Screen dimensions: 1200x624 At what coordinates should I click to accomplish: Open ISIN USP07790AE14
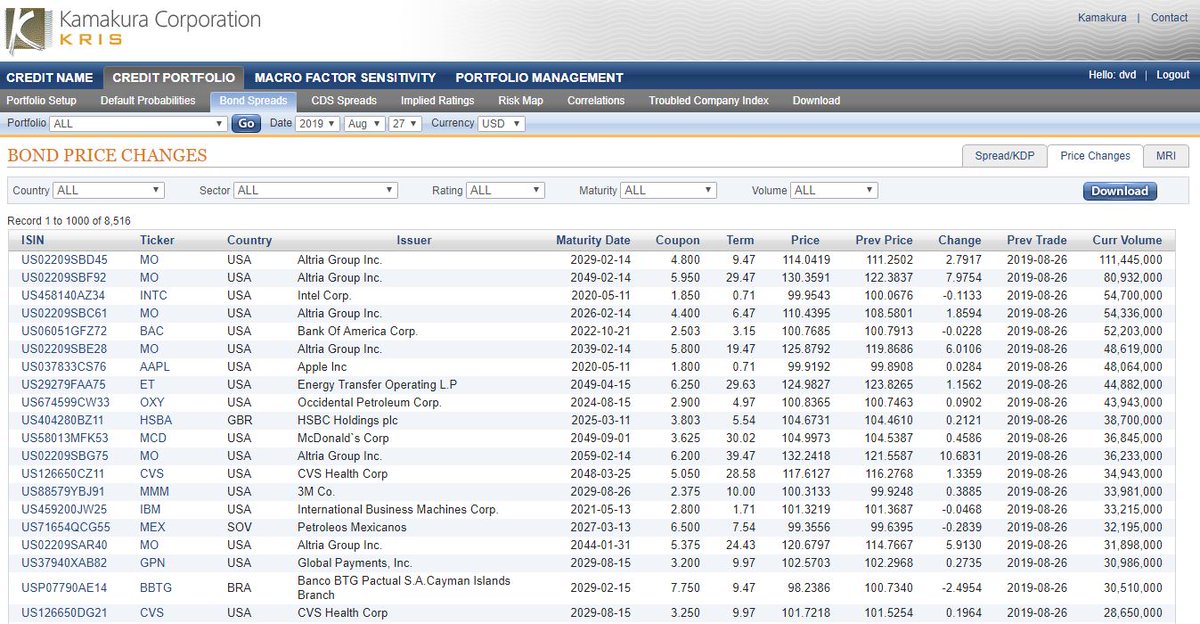pyautogui.click(x=64, y=588)
